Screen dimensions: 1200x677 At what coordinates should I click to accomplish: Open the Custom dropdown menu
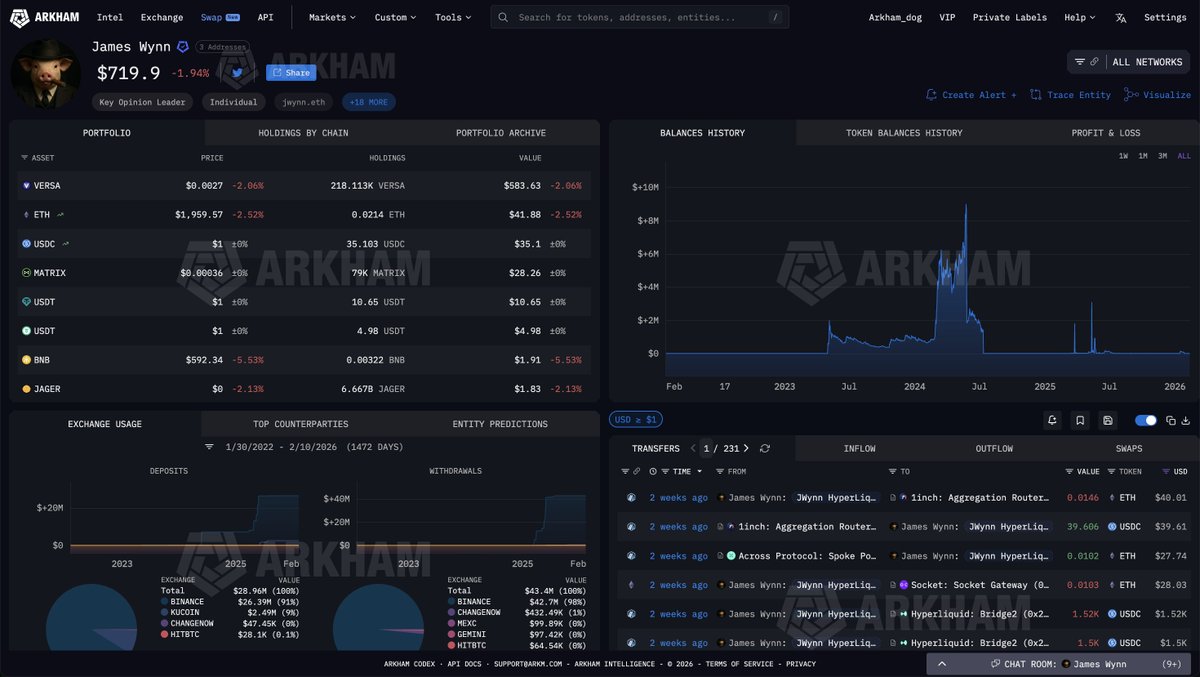pos(395,17)
